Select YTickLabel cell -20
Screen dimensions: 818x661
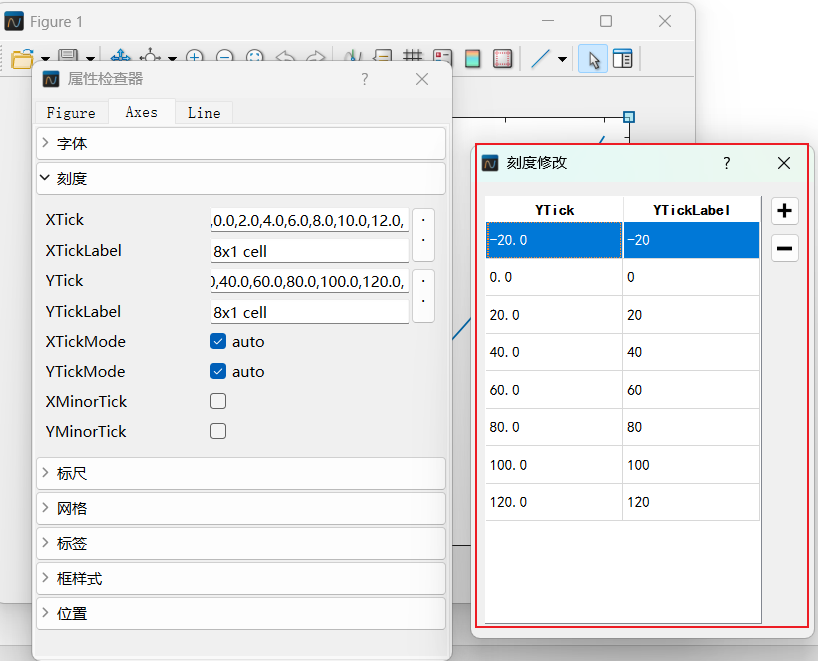coord(691,240)
